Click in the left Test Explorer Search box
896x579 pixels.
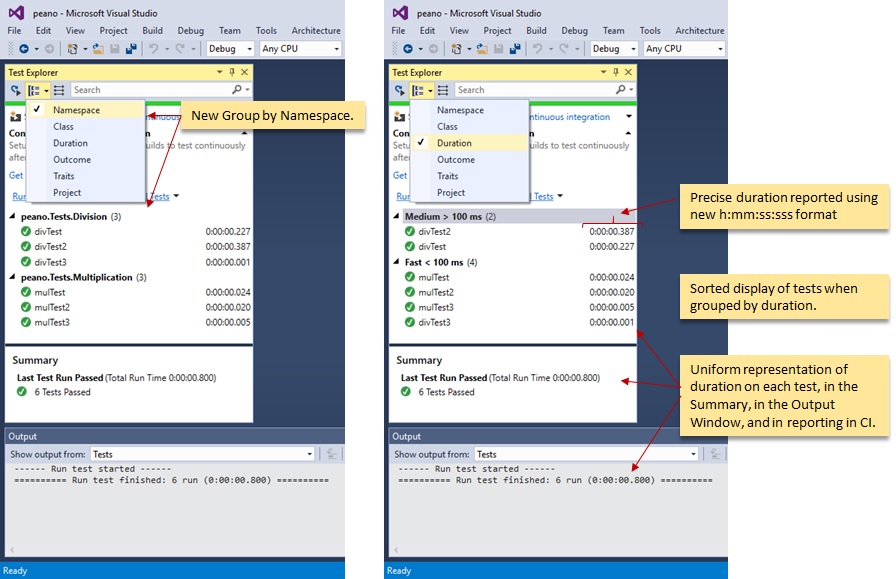151,90
